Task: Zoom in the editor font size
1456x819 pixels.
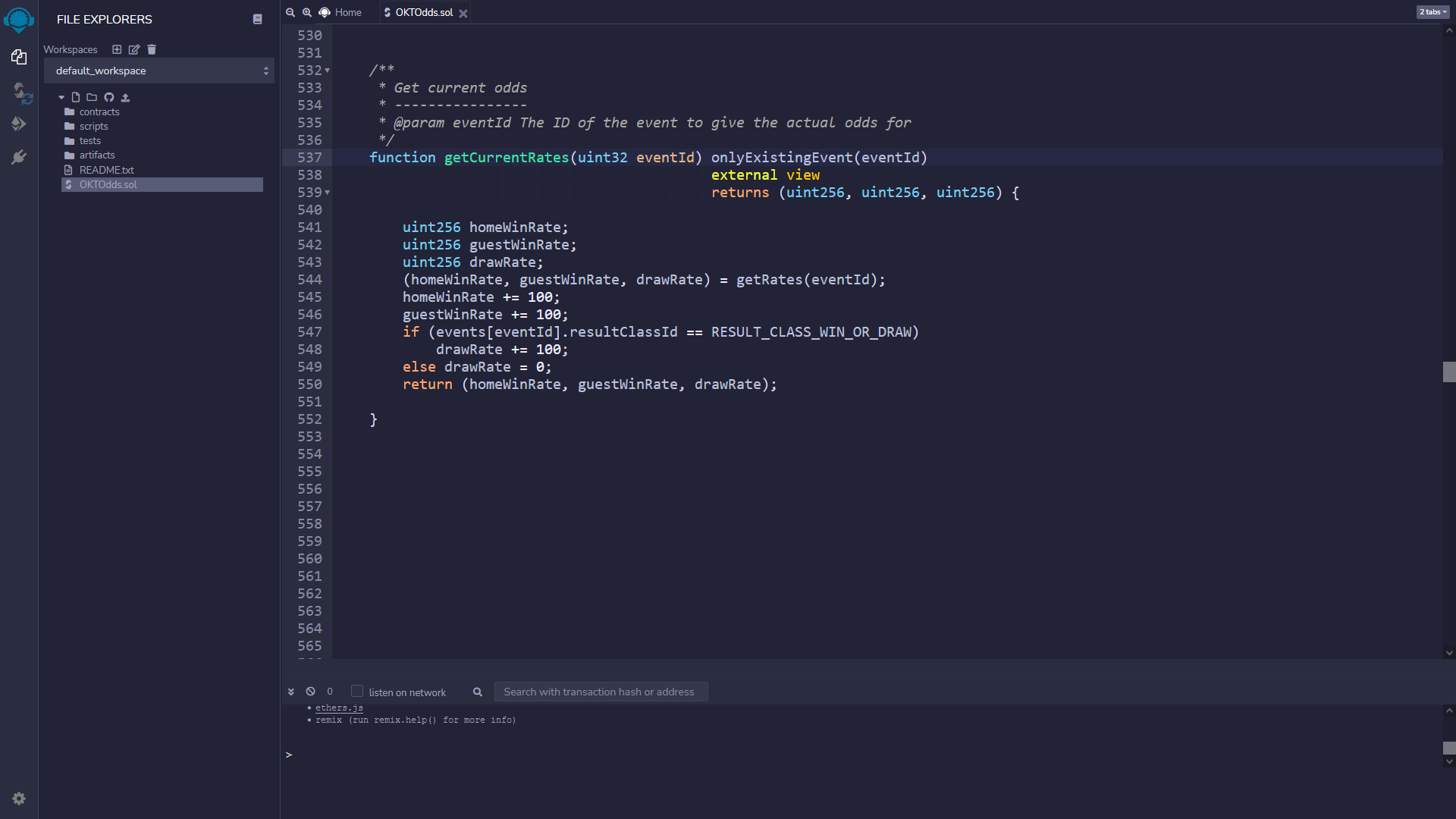Action: (307, 12)
